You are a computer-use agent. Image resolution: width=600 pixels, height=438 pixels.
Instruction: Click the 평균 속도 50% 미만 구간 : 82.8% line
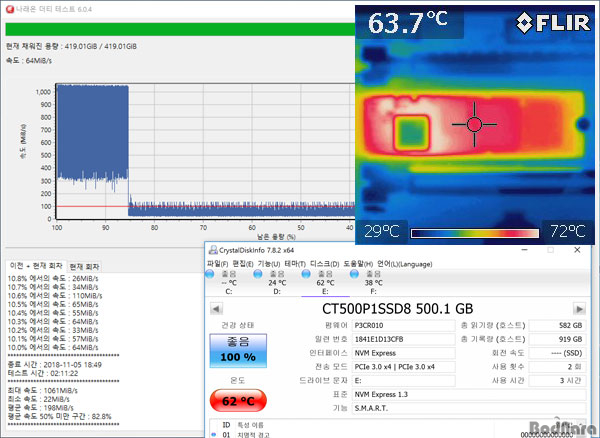click(59, 417)
